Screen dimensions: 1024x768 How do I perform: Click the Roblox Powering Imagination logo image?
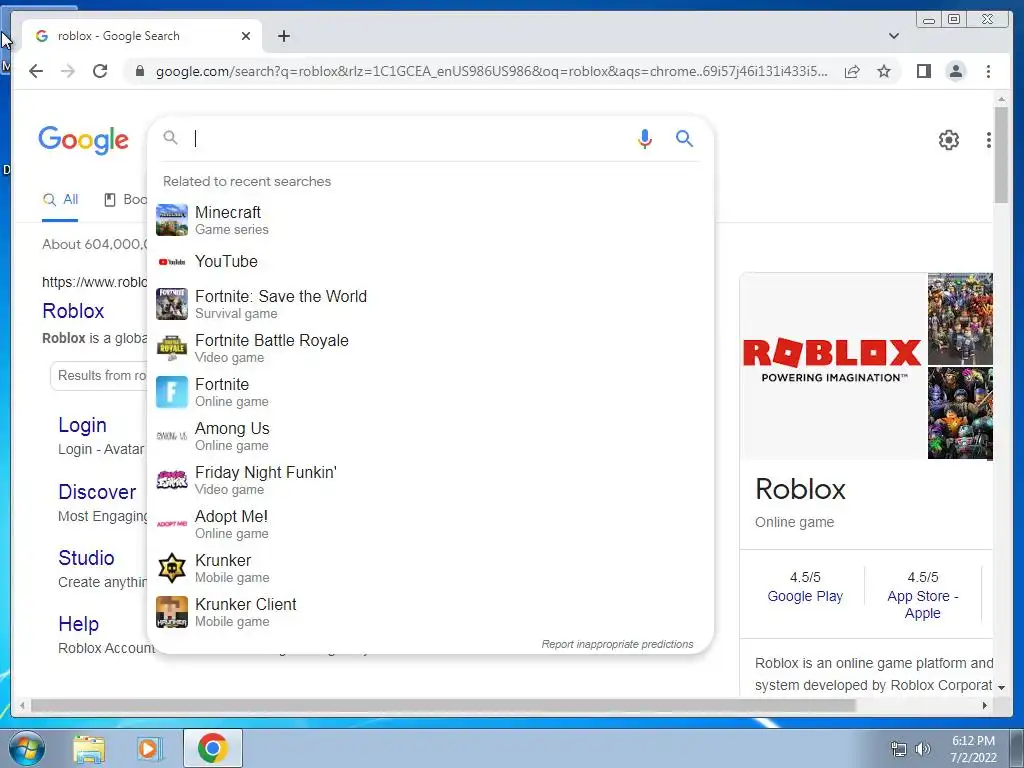tap(833, 360)
